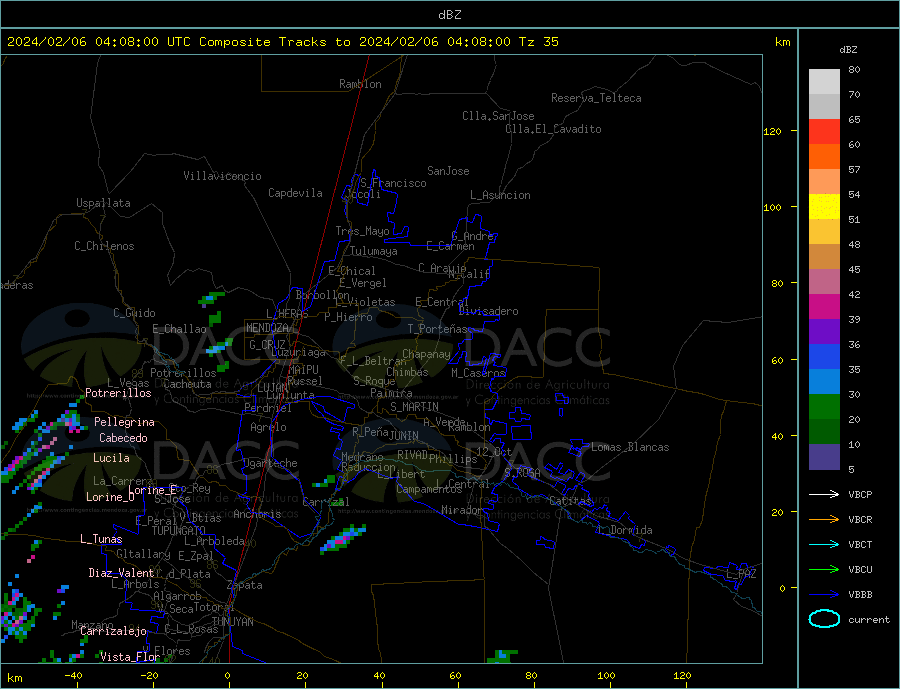Click the Cabecedo label
The width and height of the screenshot is (900, 689).
click(x=123, y=438)
